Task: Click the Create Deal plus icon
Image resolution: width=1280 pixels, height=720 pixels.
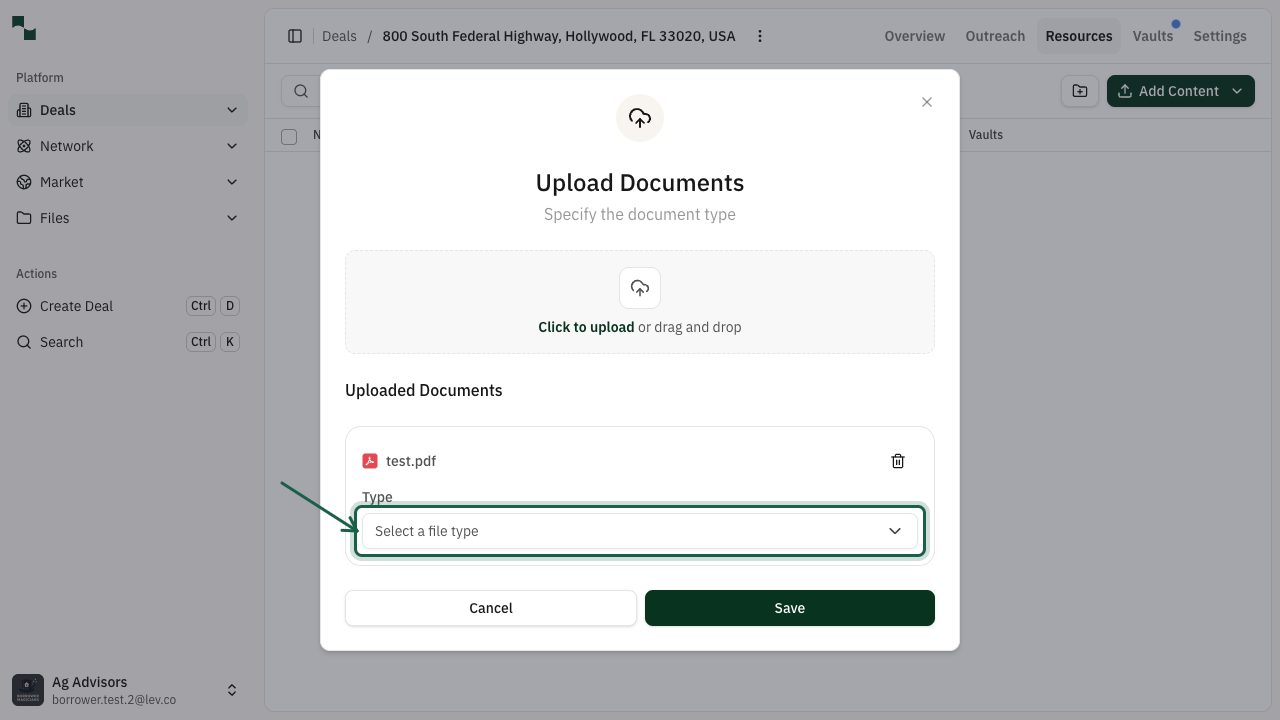Action: tap(24, 306)
